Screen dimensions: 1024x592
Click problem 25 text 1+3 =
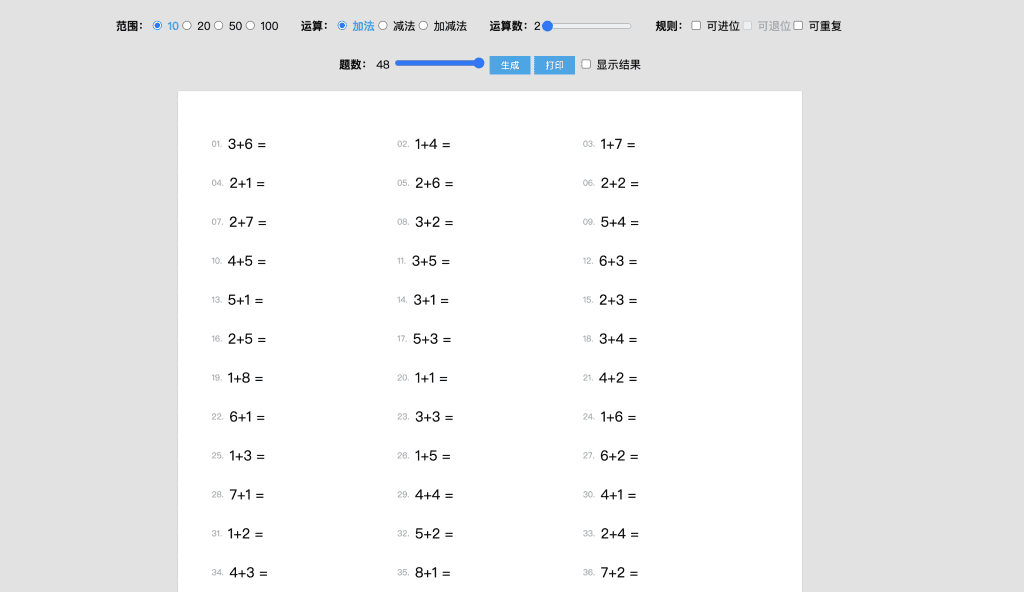247,456
